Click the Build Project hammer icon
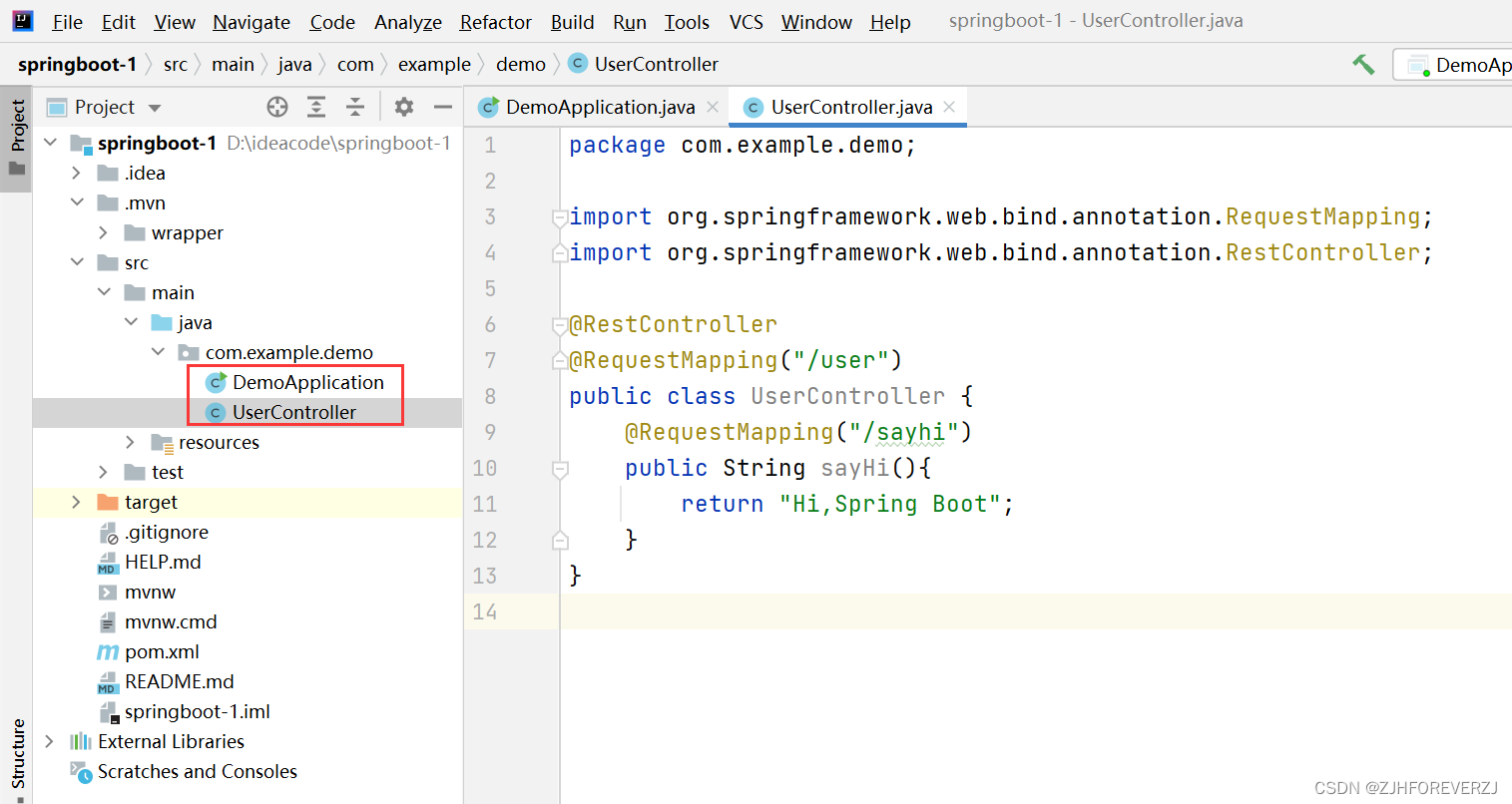Image resolution: width=1512 pixels, height=804 pixels. click(1363, 65)
